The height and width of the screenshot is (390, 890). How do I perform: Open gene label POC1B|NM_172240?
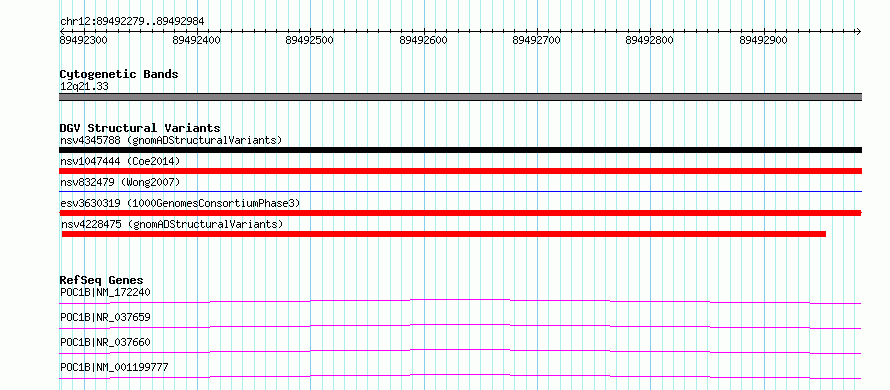(x=105, y=292)
